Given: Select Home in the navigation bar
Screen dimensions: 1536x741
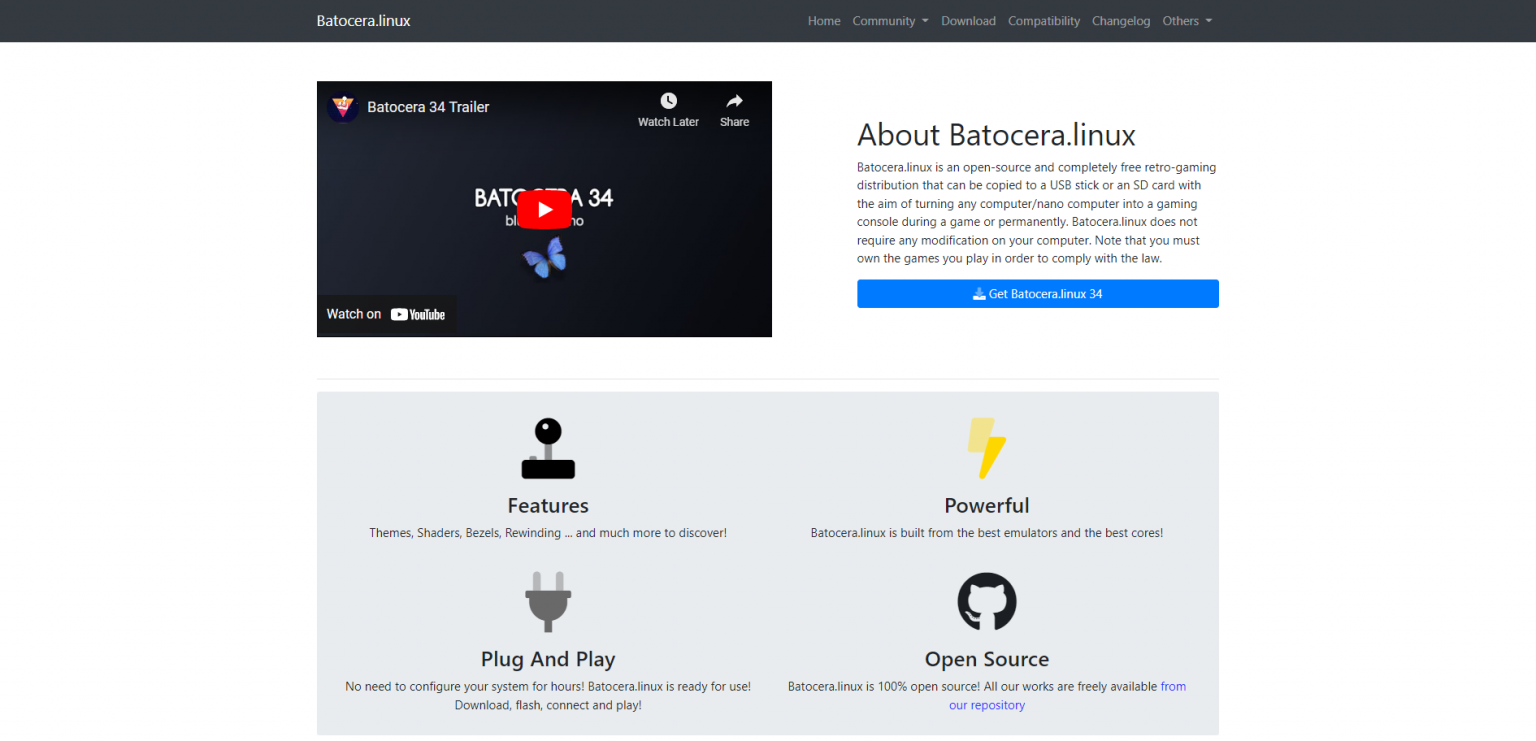Looking at the screenshot, I should tap(823, 20).
